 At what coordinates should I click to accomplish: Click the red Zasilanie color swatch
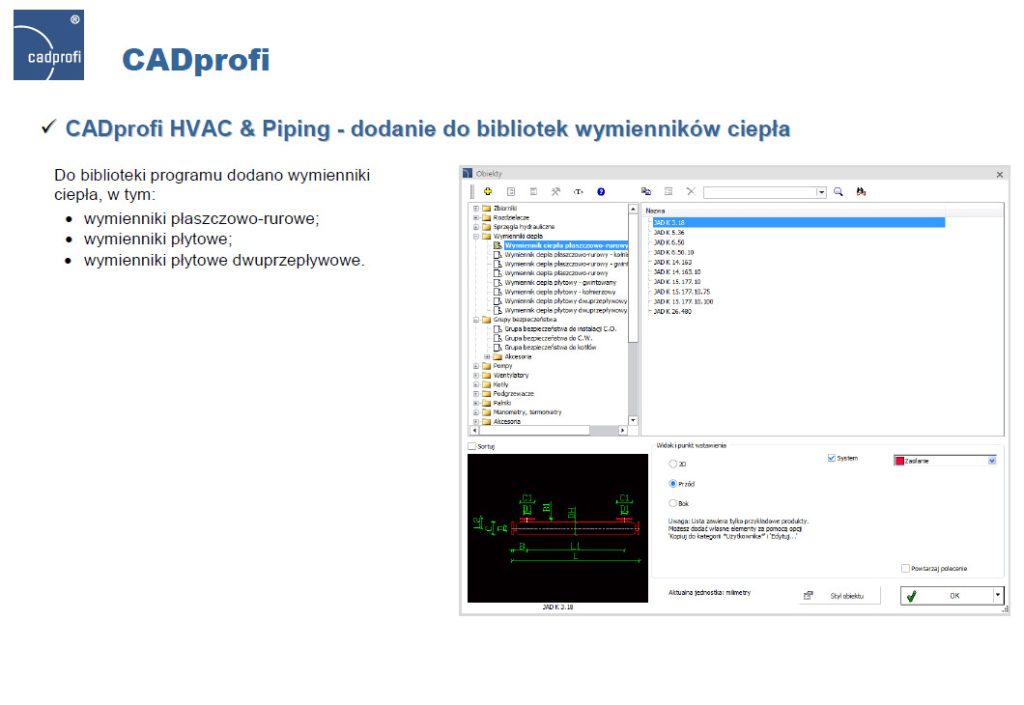pos(899,459)
